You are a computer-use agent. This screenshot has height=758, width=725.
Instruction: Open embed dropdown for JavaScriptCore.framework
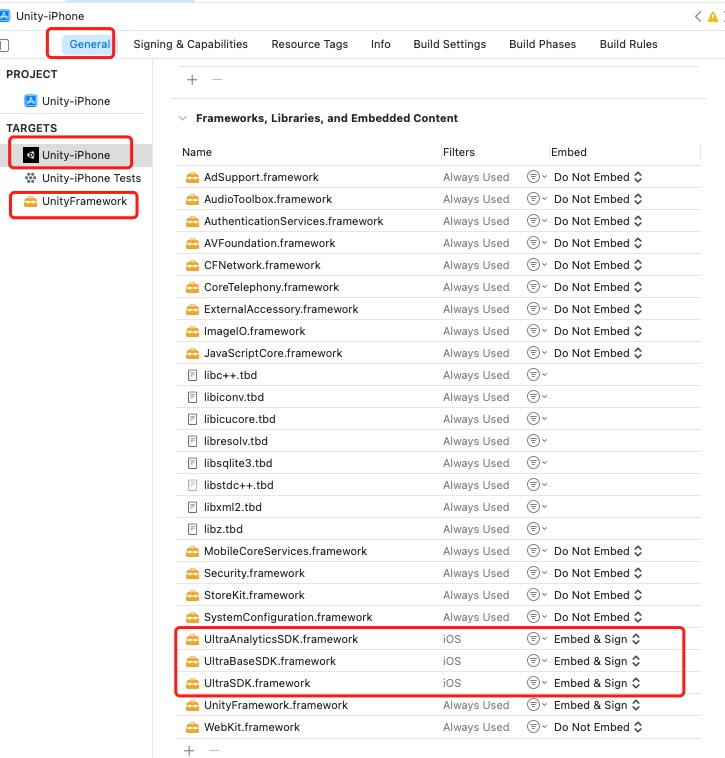click(x=598, y=353)
